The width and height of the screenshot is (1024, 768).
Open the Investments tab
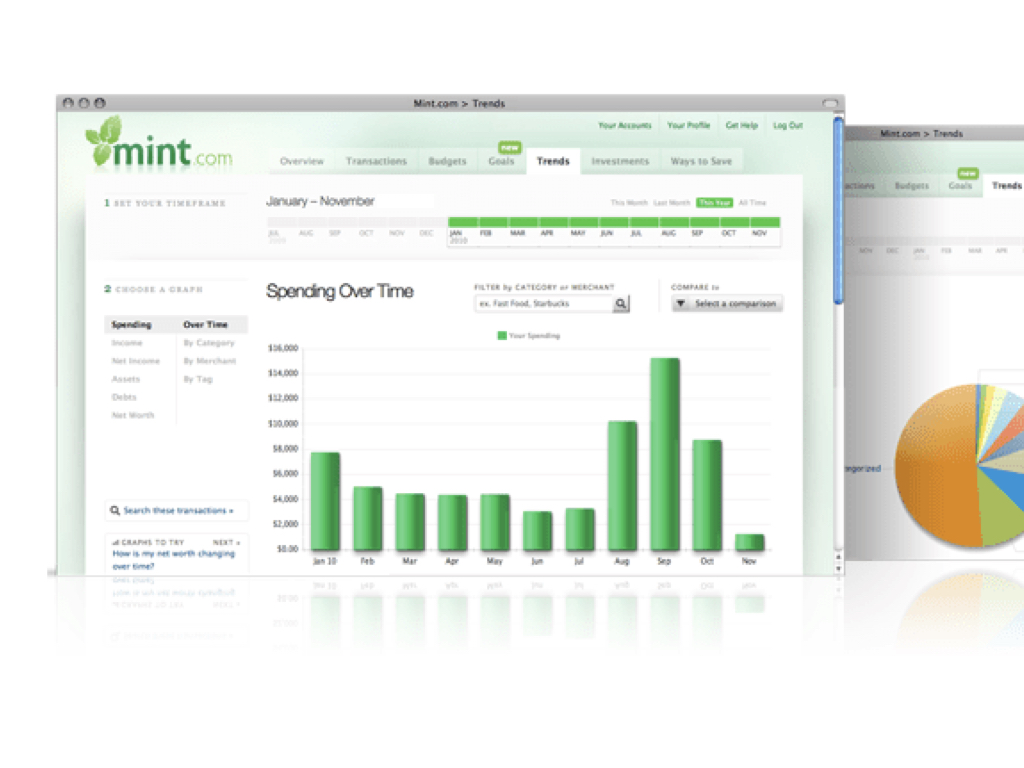click(620, 161)
